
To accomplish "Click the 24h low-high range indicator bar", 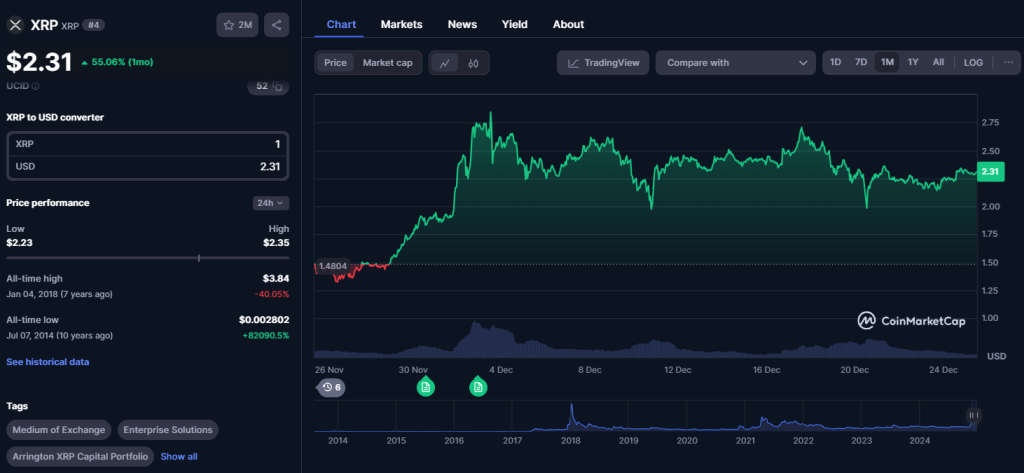I will click(148, 258).
